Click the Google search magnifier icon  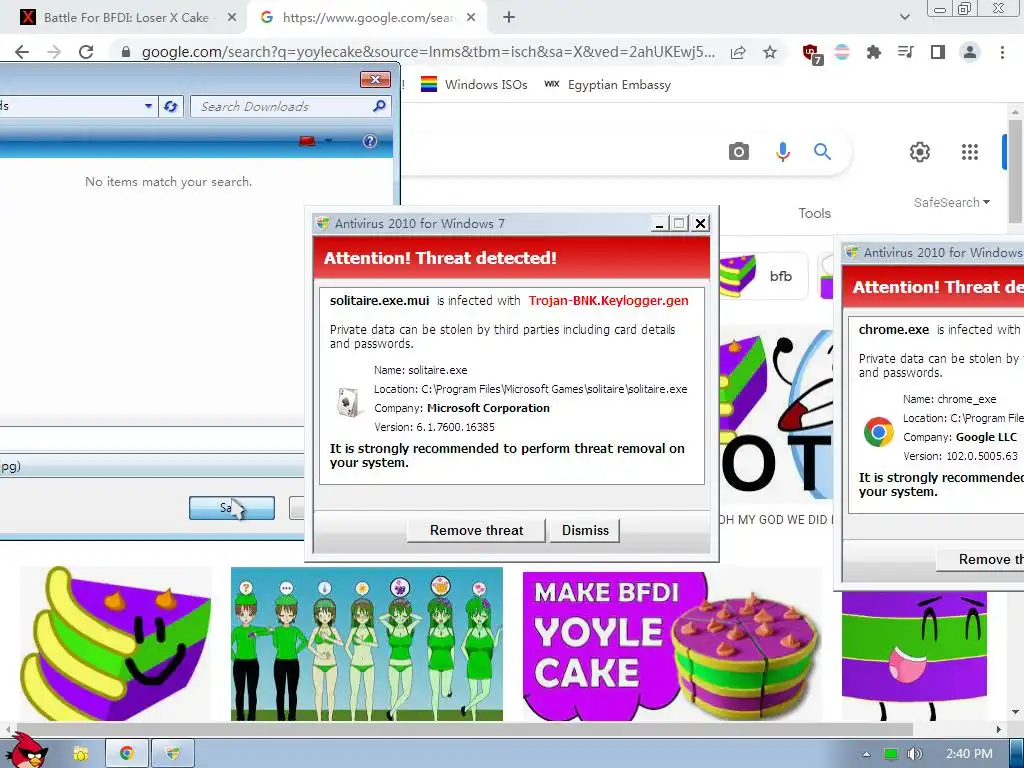[x=822, y=152]
